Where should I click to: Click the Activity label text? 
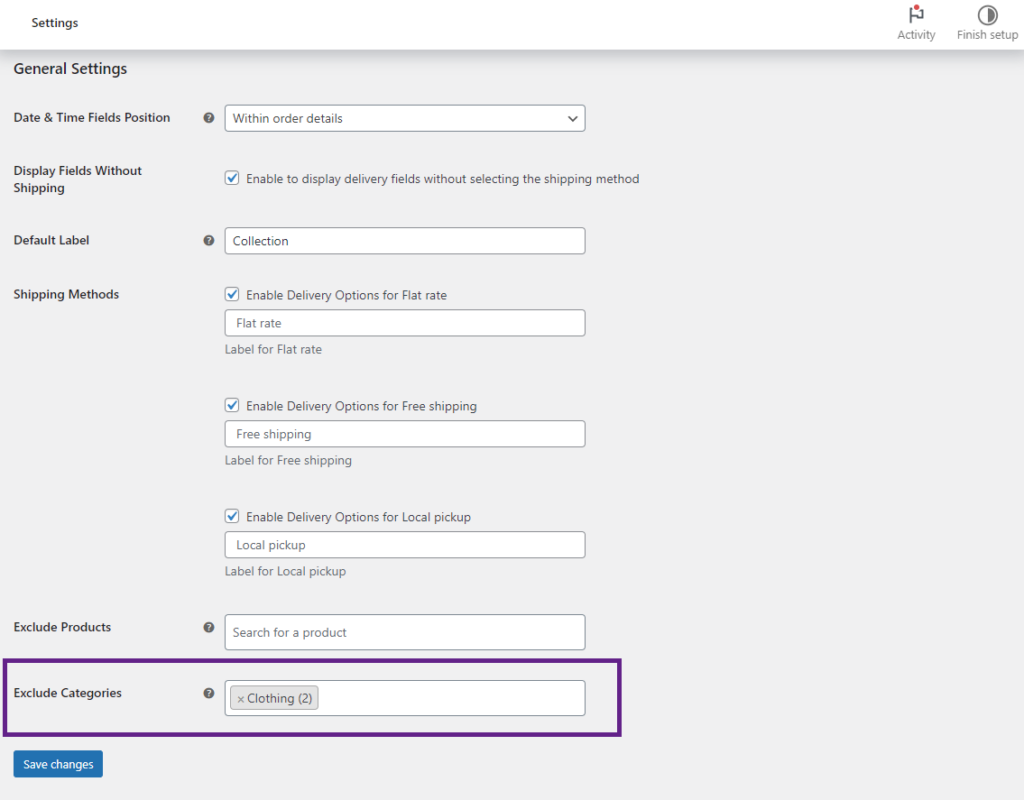(x=916, y=35)
